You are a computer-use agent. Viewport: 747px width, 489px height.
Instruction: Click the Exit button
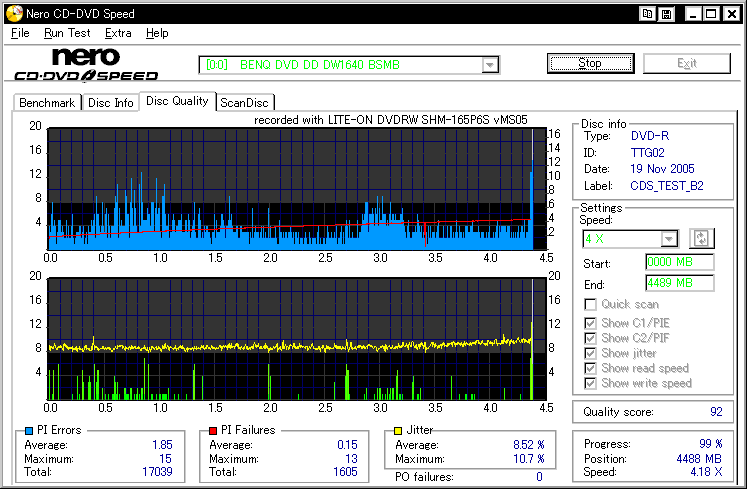click(x=687, y=64)
